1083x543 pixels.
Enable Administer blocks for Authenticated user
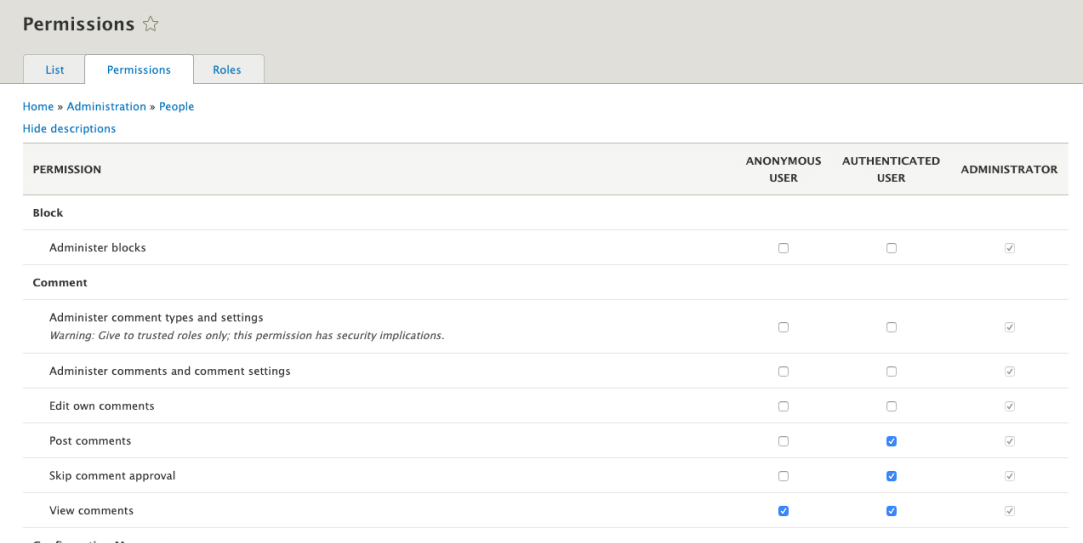[x=891, y=248]
